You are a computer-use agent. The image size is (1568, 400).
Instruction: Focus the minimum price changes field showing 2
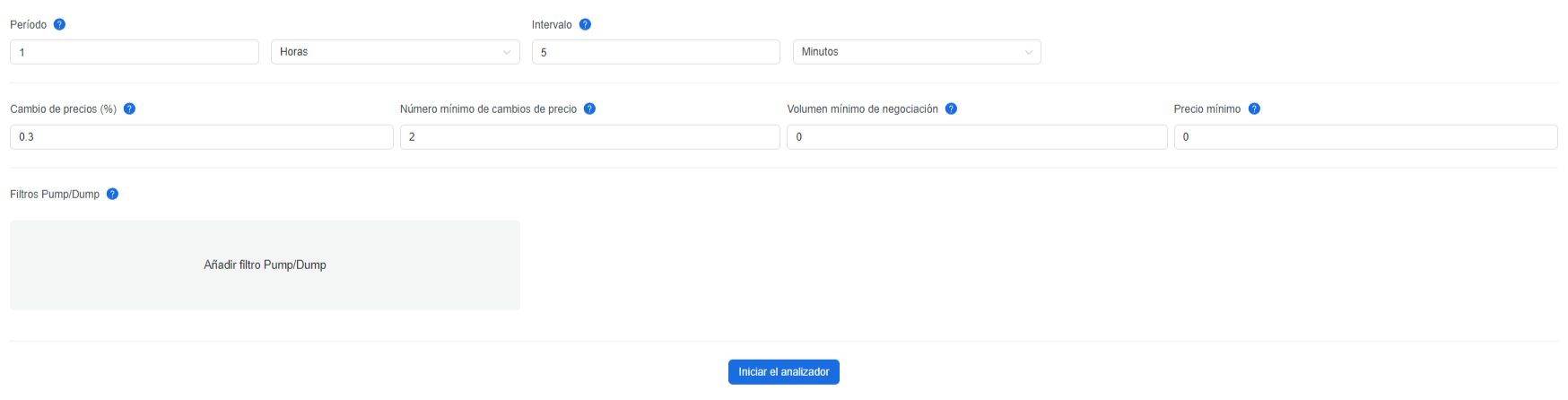pyautogui.click(x=590, y=137)
